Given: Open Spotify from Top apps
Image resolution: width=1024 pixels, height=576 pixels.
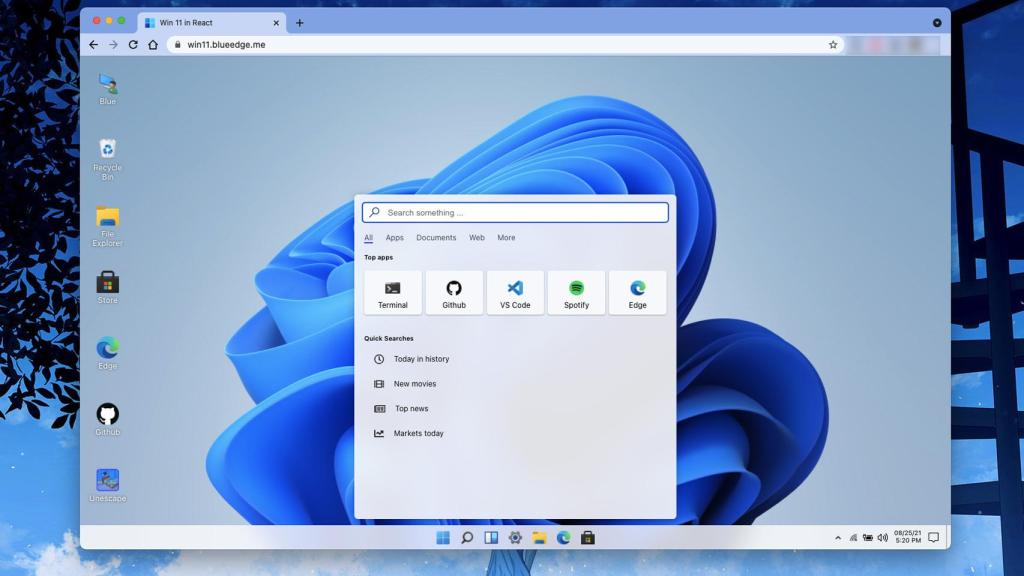Looking at the screenshot, I should [576, 292].
